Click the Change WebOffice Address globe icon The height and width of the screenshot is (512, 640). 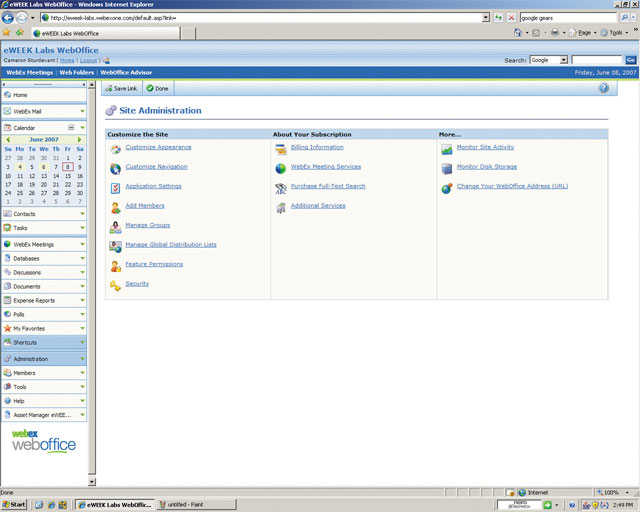447,188
